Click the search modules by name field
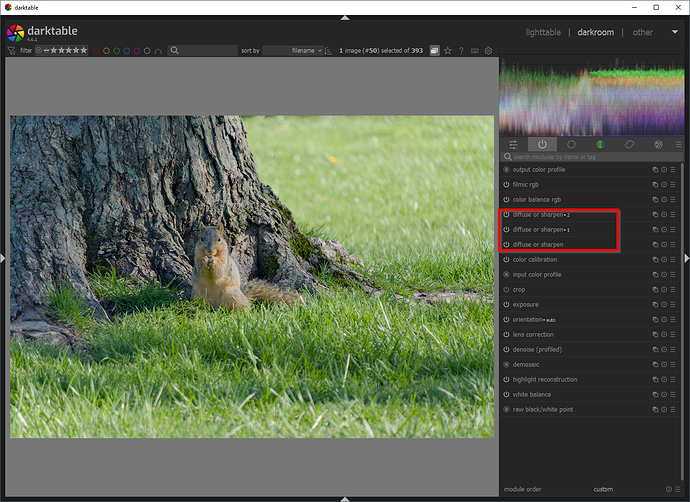This screenshot has height=502, width=690. [591, 157]
